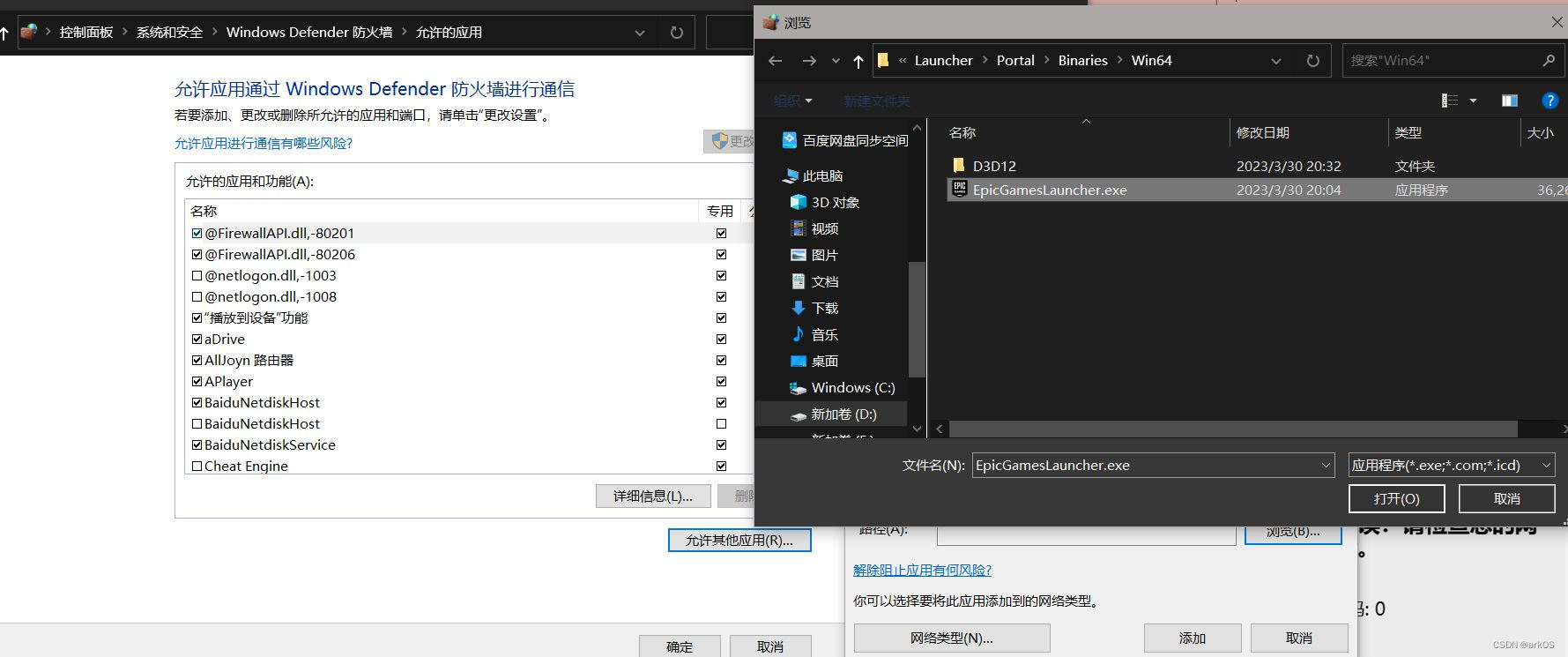Click the Windows Defender 防火墙 breadcrumb
1568x657 pixels.
tap(309, 33)
